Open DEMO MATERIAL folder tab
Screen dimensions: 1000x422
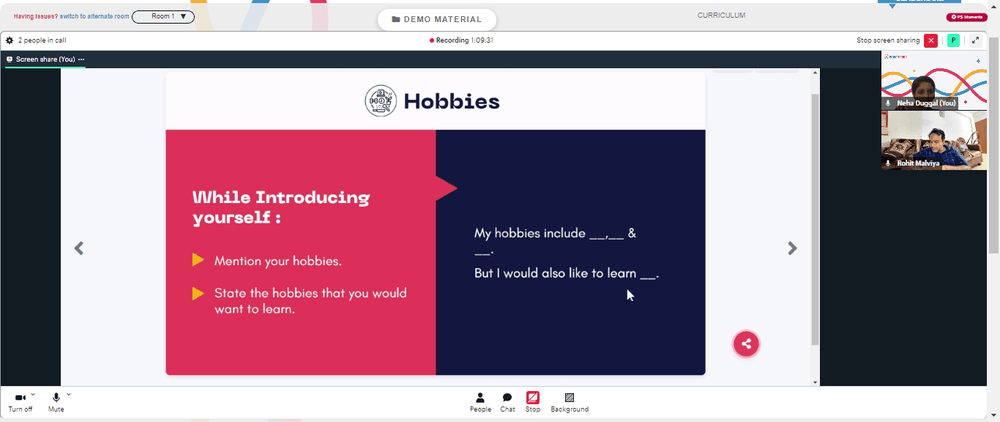[437, 19]
